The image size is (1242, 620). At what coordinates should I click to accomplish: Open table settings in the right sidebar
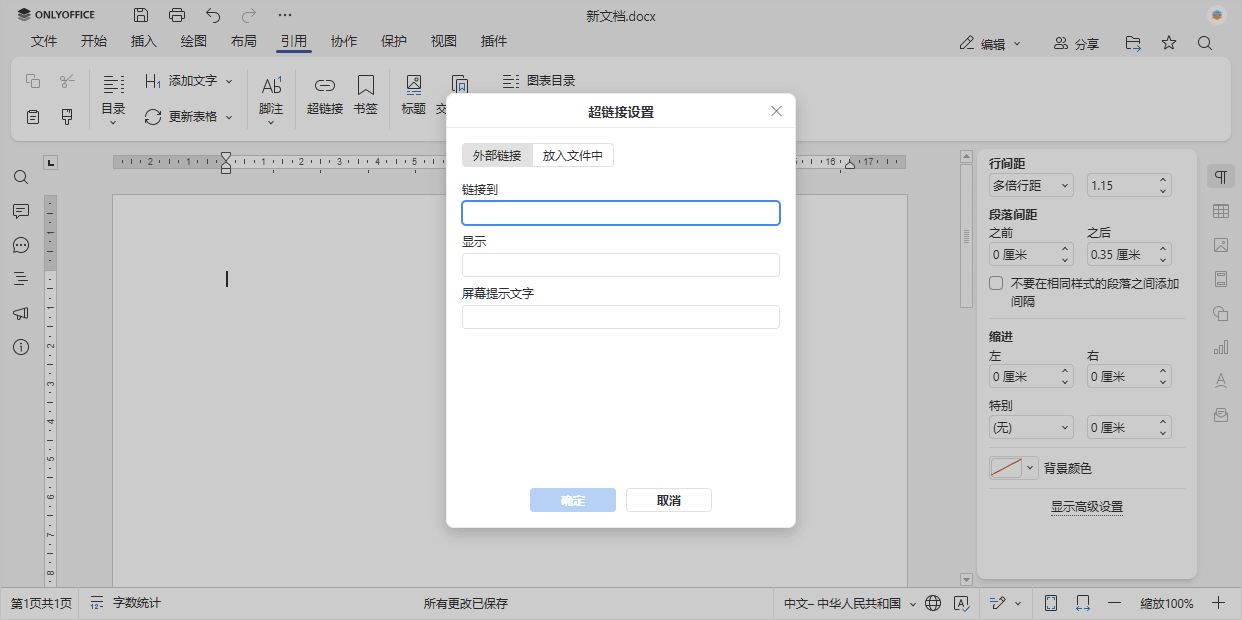pos(1220,211)
